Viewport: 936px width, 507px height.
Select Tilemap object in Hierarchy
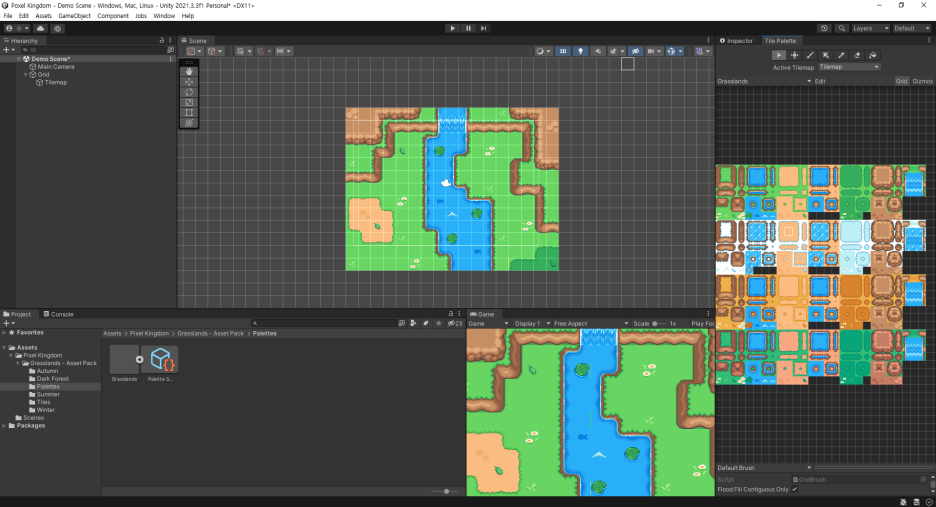tap(56, 82)
